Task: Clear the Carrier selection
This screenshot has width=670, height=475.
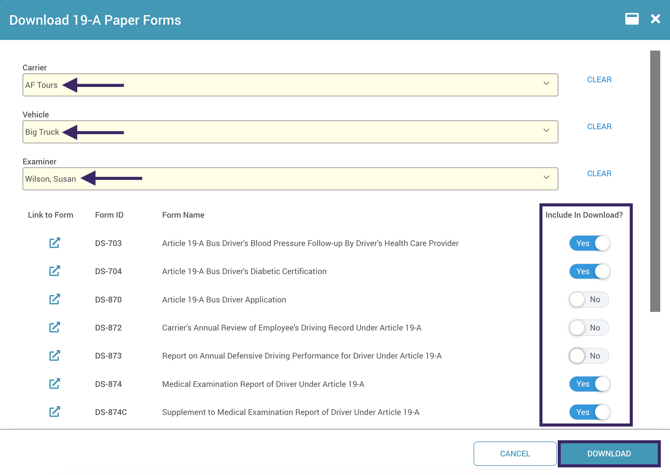Action: [x=599, y=80]
